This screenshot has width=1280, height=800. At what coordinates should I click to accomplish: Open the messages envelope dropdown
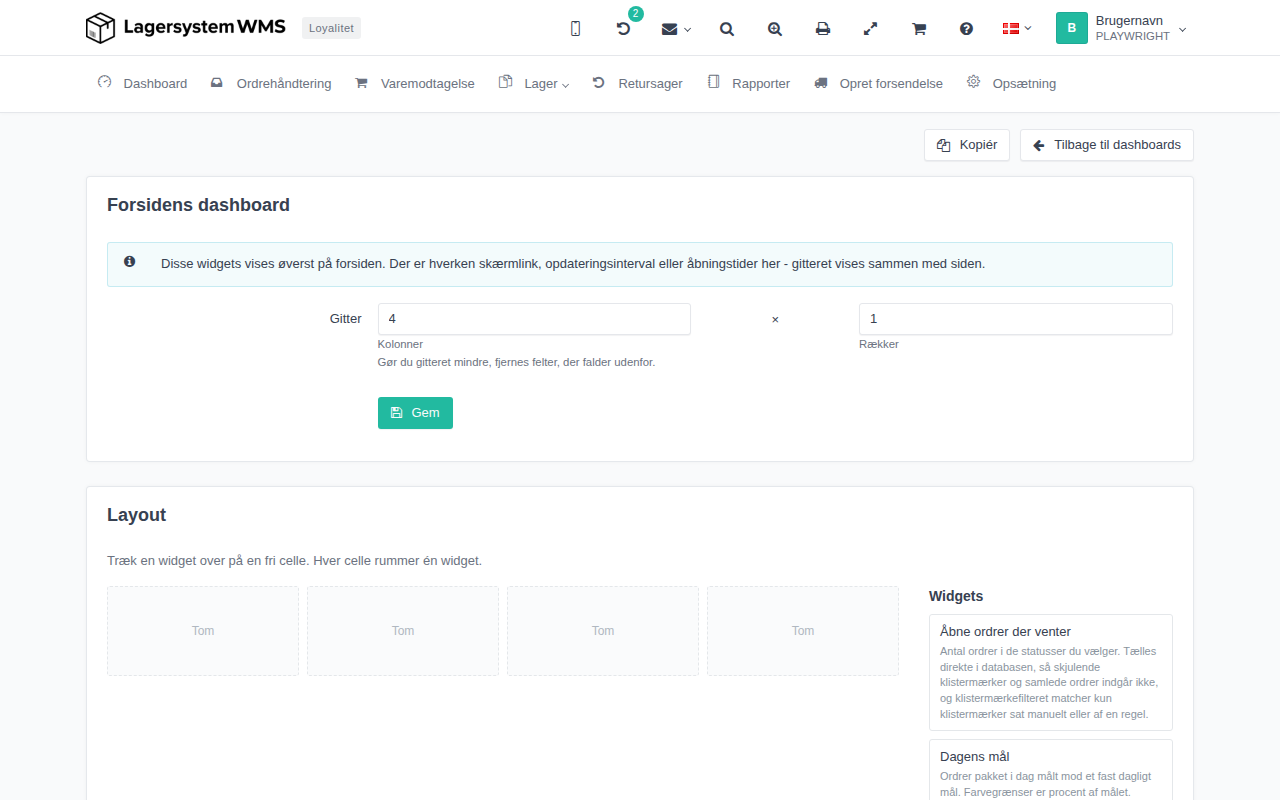[676, 29]
